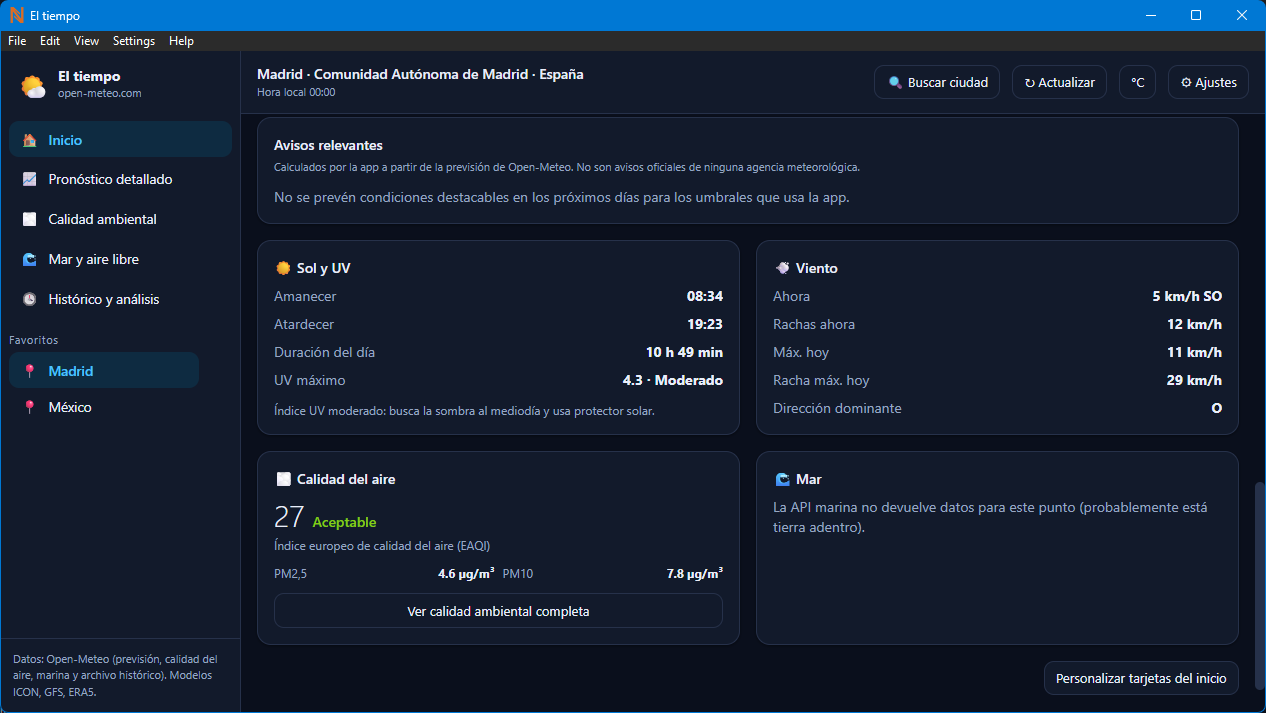Click the app icon in the title bar
The height and width of the screenshot is (713, 1266).
pos(16,15)
